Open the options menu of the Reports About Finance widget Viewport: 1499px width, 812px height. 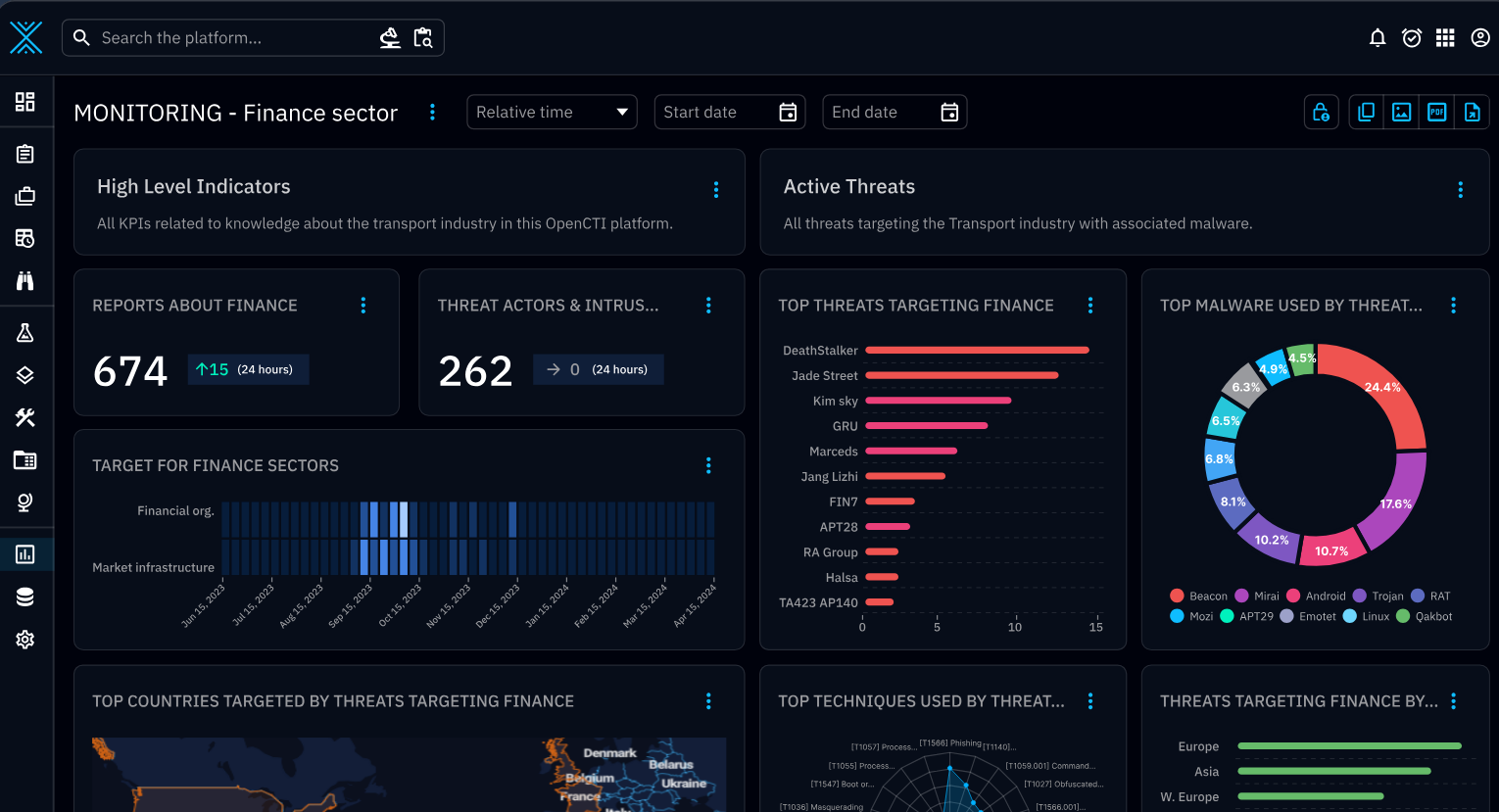[363, 306]
